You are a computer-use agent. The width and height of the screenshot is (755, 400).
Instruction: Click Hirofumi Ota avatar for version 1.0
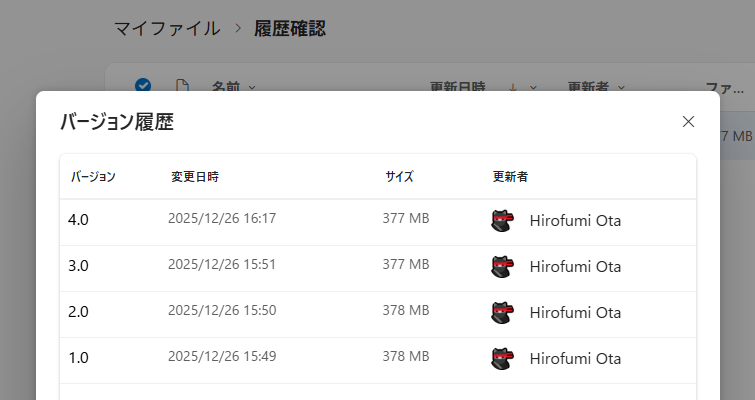point(503,359)
